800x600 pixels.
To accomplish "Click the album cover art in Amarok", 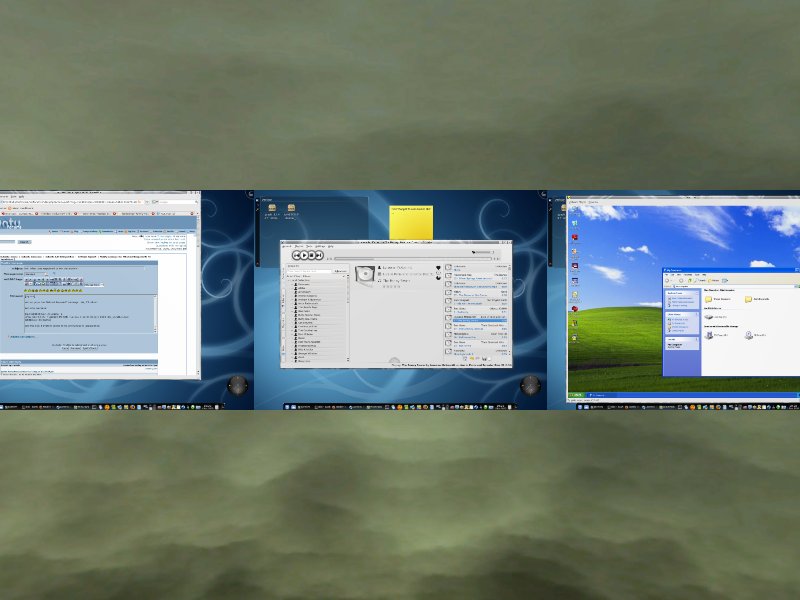I will tap(365, 274).
